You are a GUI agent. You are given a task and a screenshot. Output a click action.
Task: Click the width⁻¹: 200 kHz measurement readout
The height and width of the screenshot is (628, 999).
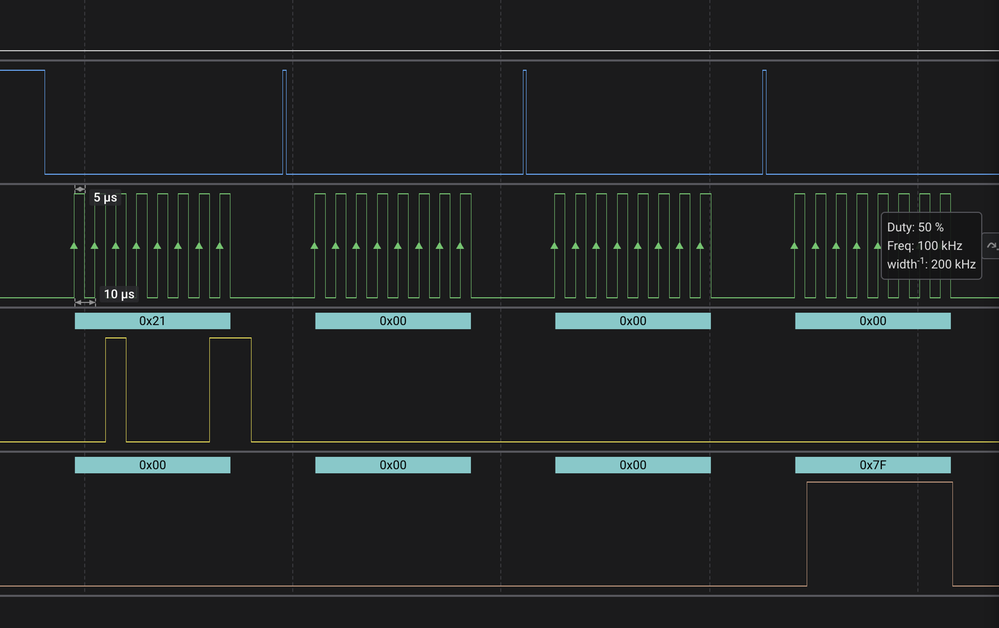(931, 264)
